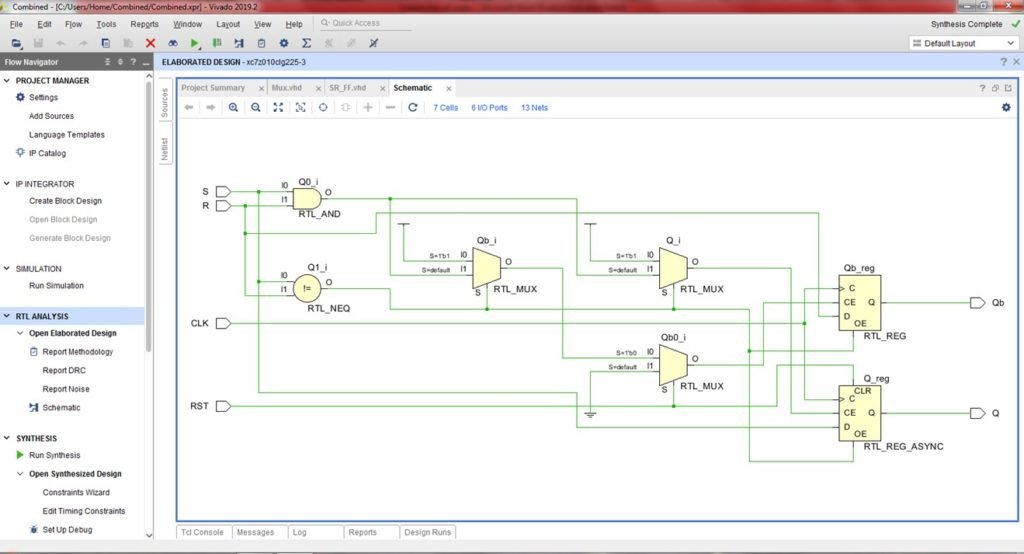Image resolution: width=1024 pixels, height=554 pixels.
Task: Zoom out of the schematic
Action: pos(256,107)
